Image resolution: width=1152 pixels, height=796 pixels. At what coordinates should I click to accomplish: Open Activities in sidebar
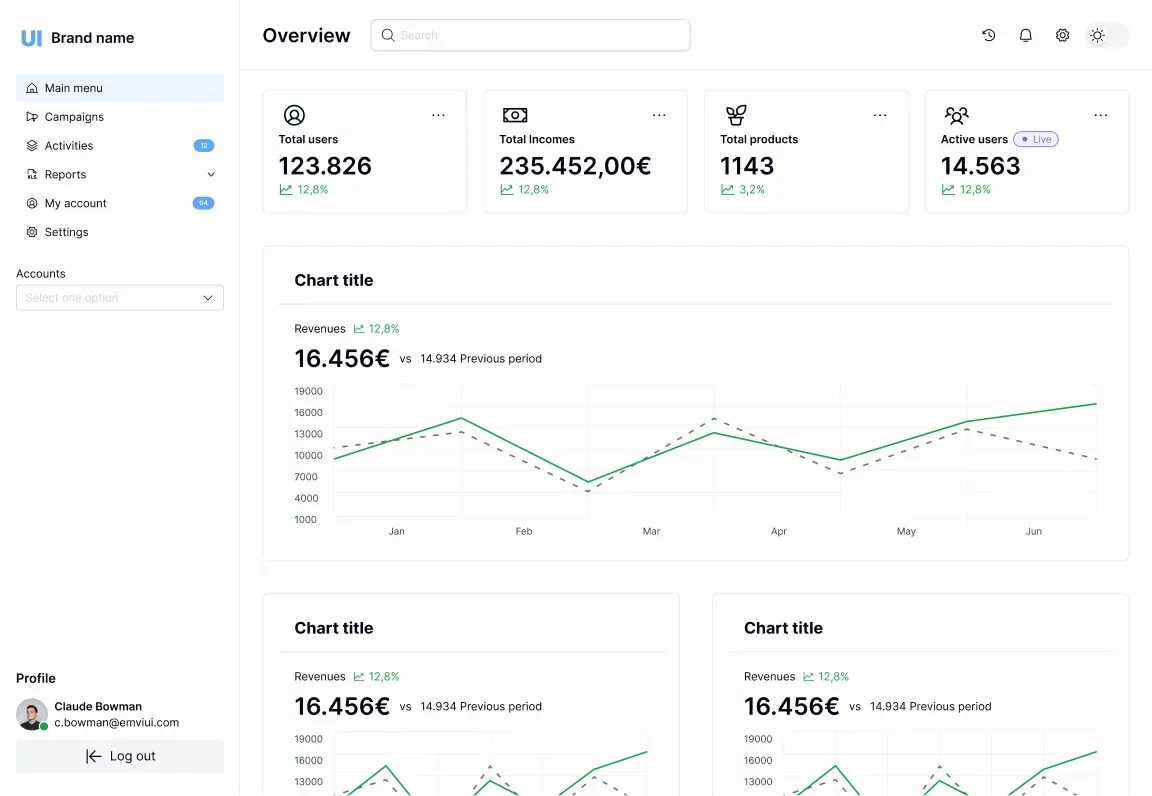point(120,146)
